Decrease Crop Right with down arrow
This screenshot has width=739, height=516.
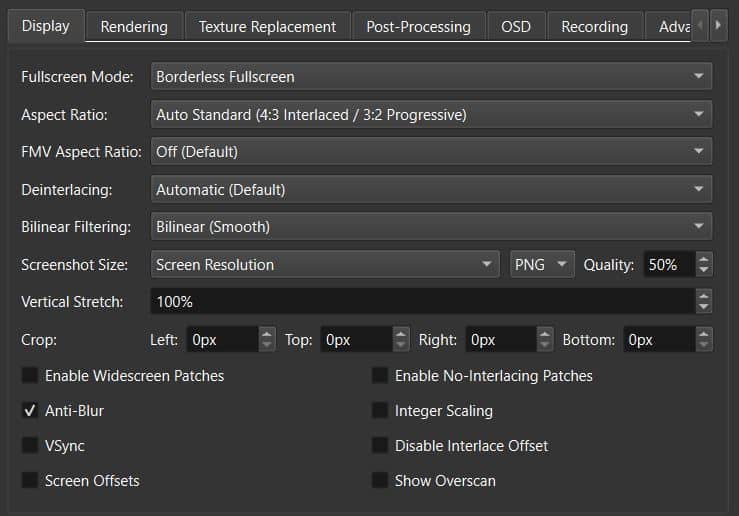click(545, 345)
